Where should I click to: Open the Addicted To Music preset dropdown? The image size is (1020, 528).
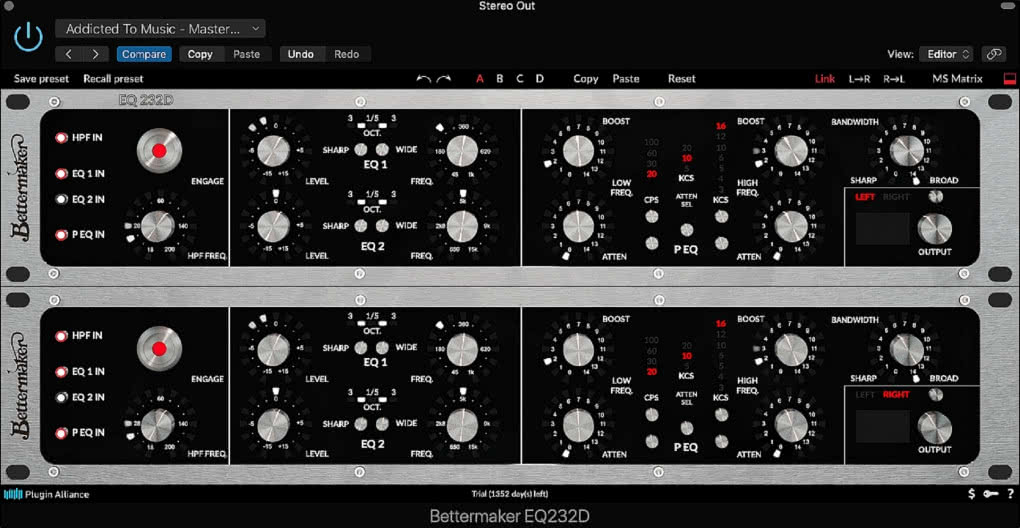161,29
